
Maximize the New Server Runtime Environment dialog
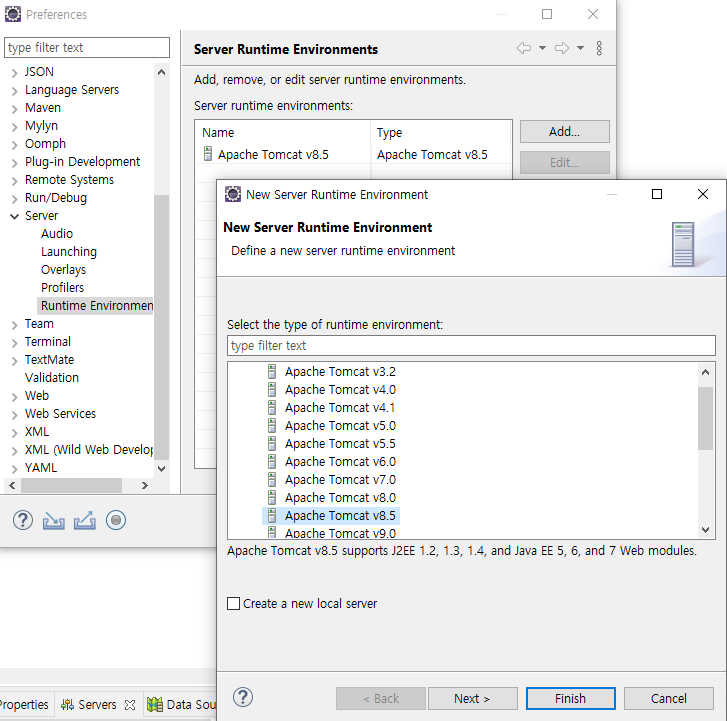pyautogui.click(x=657, y=194)
